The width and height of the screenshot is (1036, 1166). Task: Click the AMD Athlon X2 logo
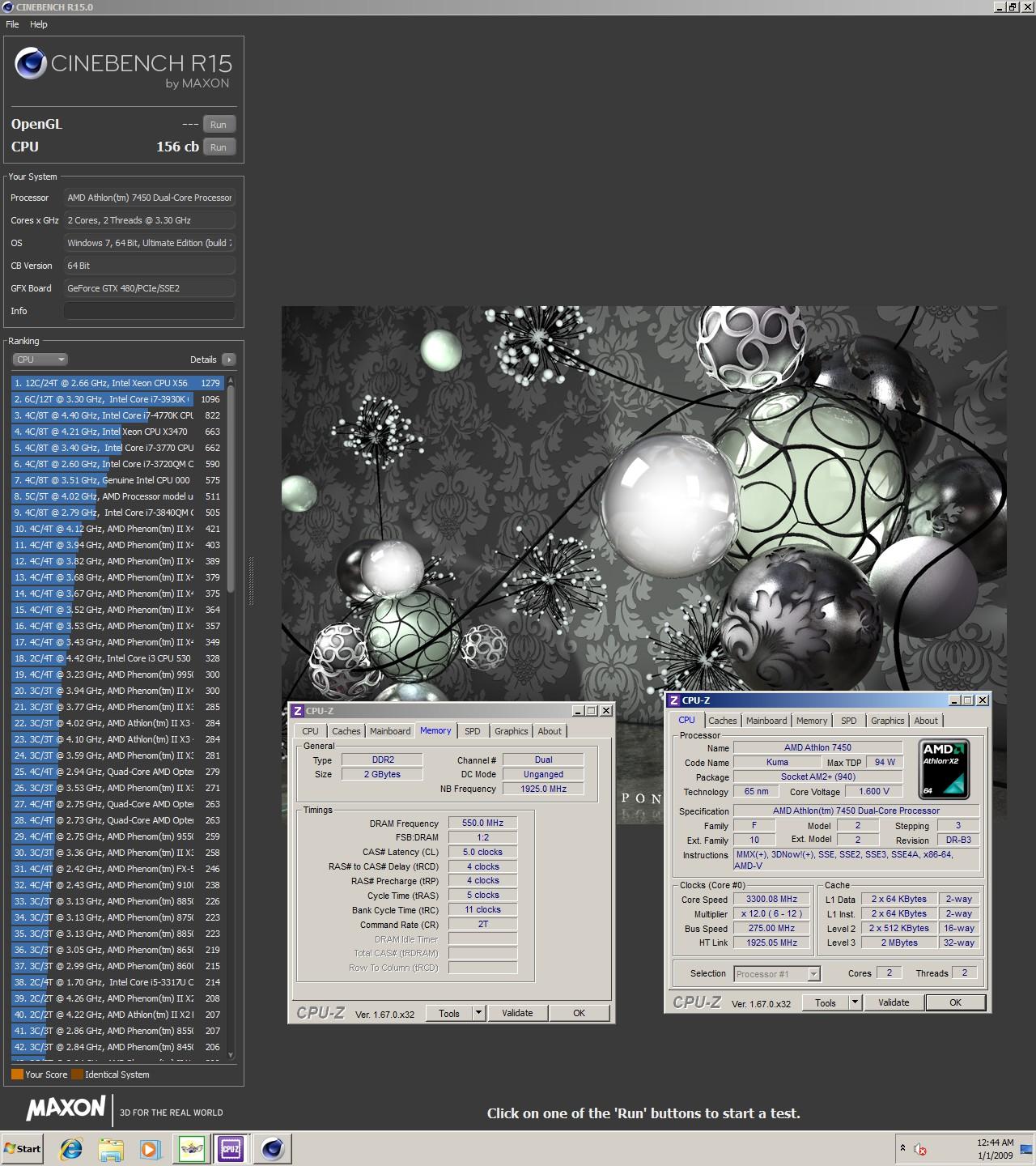(944, 769)
